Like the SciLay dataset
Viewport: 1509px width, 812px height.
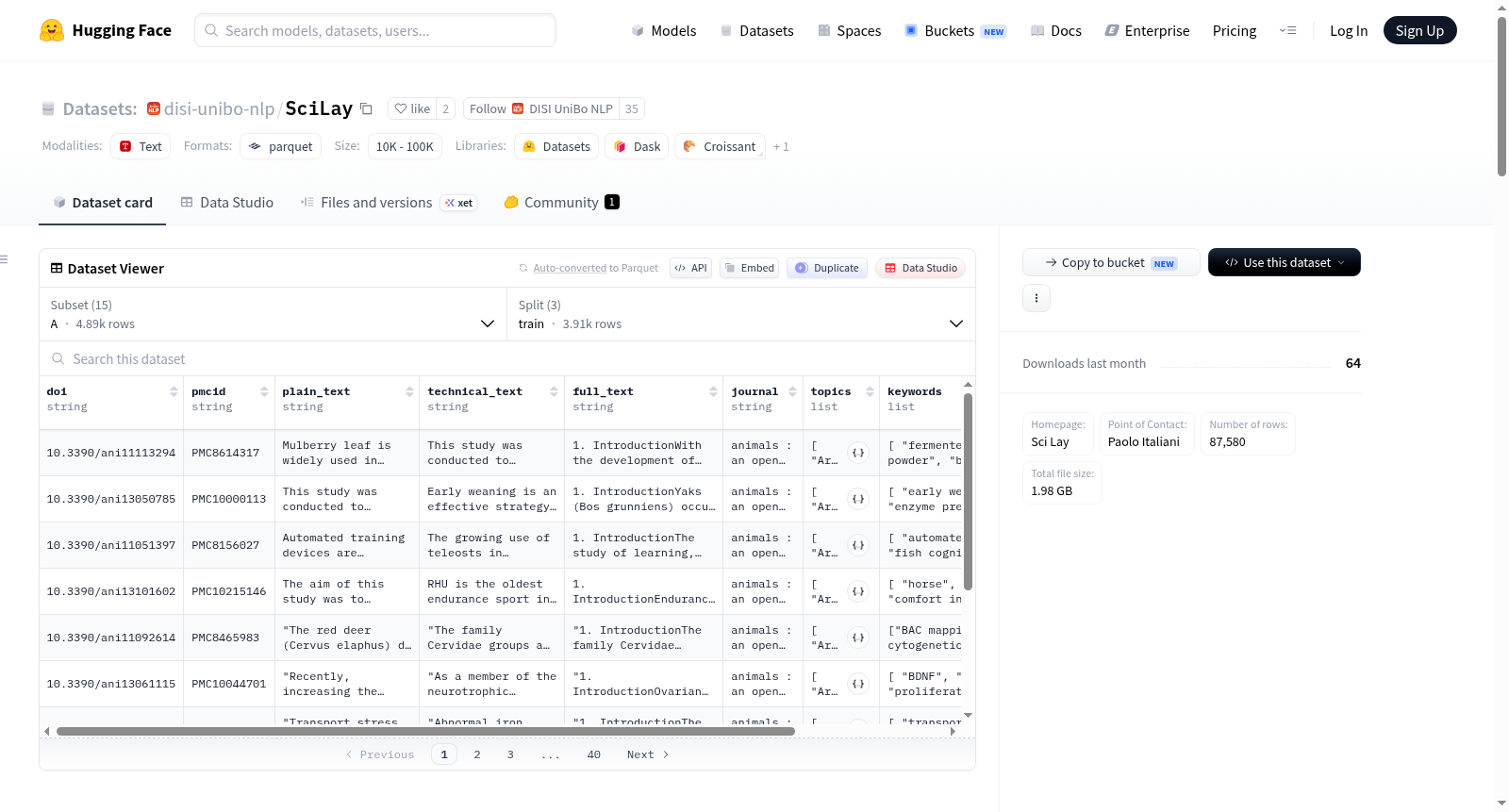pyautogui.click(x=412, y=108)
